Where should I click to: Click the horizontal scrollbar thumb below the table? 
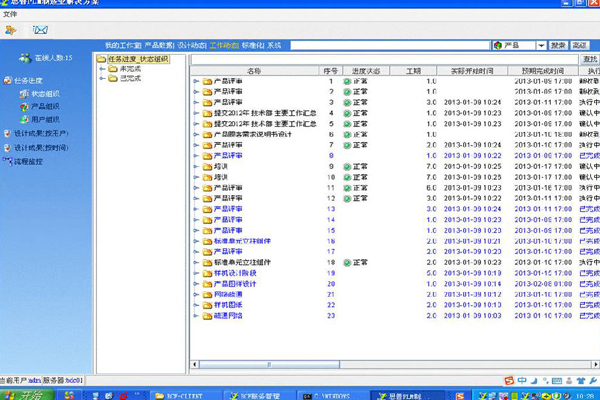(269, 364)
